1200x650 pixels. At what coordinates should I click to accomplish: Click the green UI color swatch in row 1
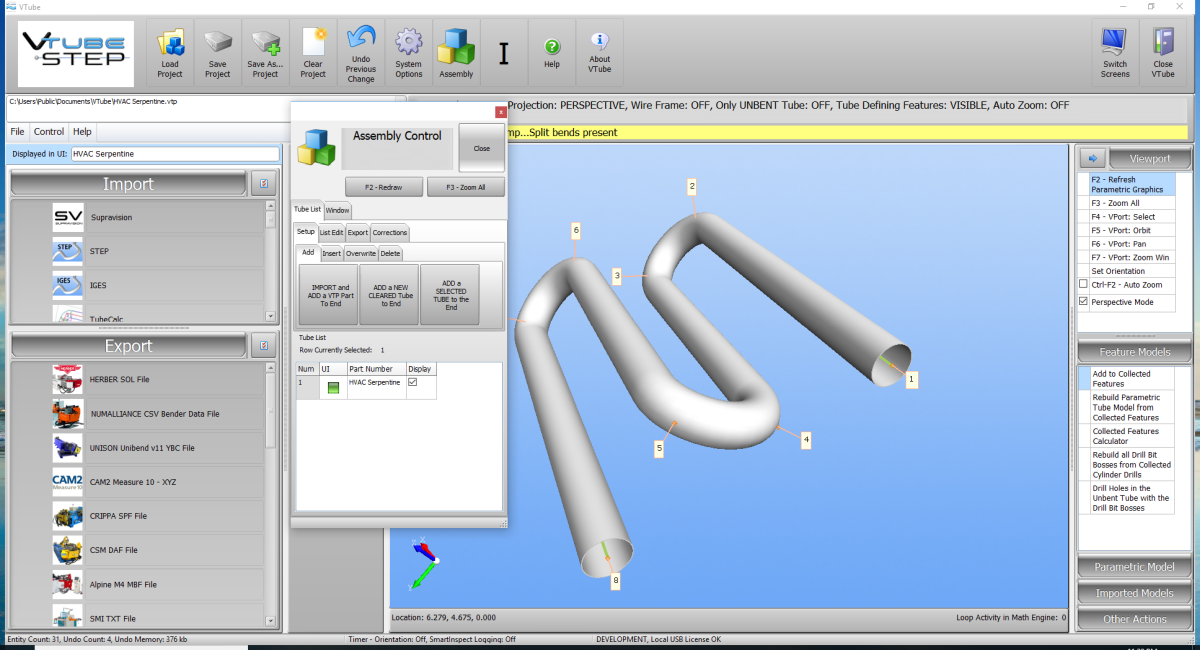333,387
